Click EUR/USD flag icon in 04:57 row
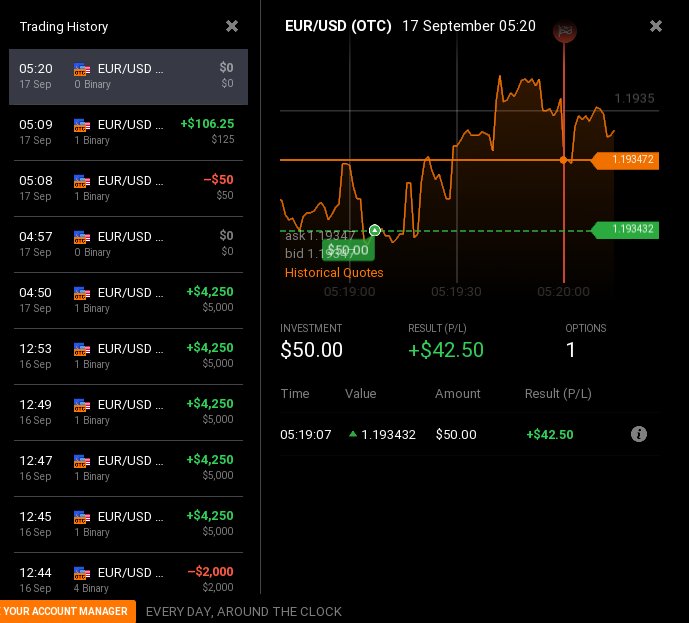This screenshot has height=623, width=689. pyautogui.click(x=82, y=237)
